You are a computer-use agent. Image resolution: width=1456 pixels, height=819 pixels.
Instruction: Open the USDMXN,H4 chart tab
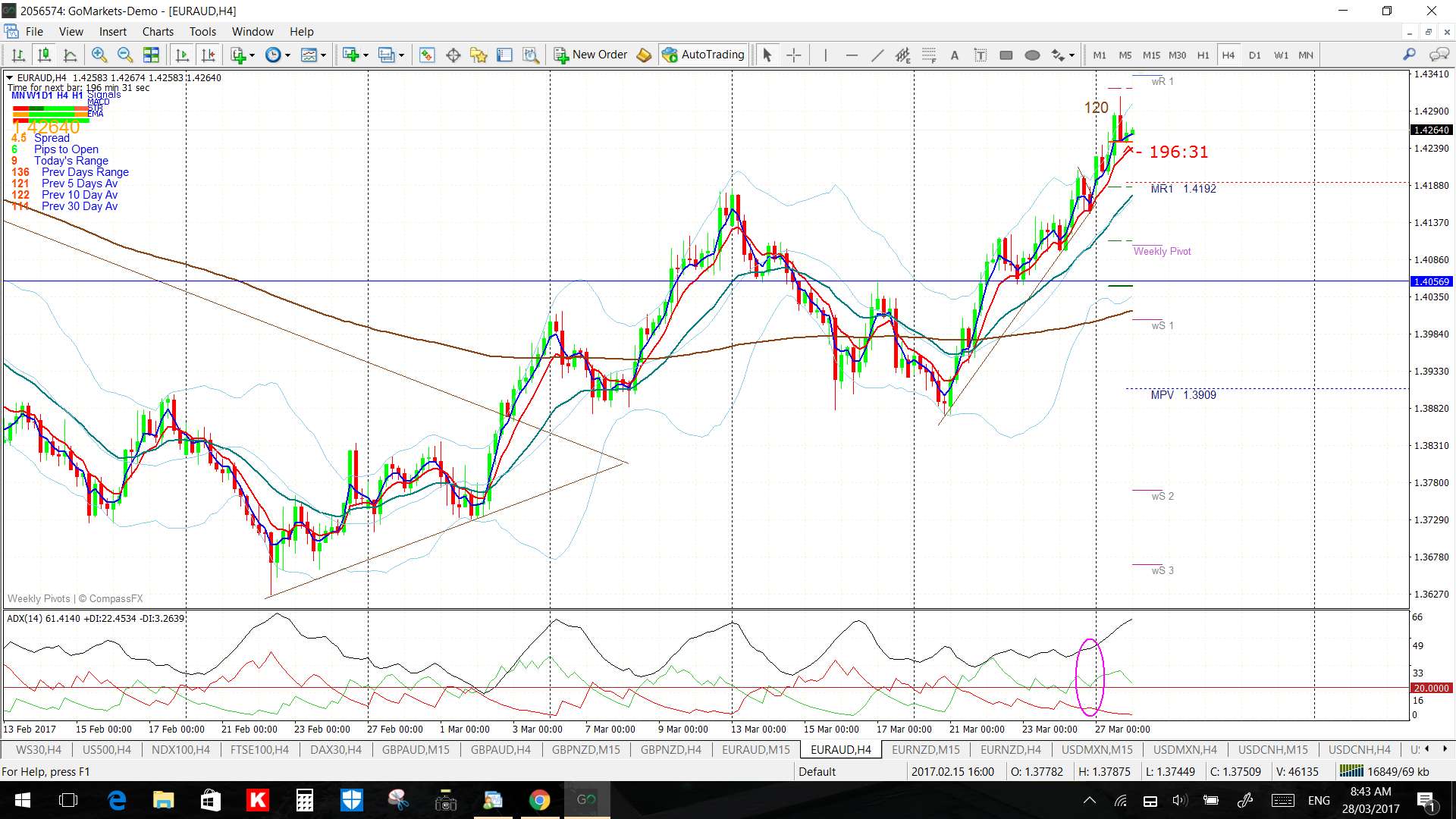(1185, 749)
